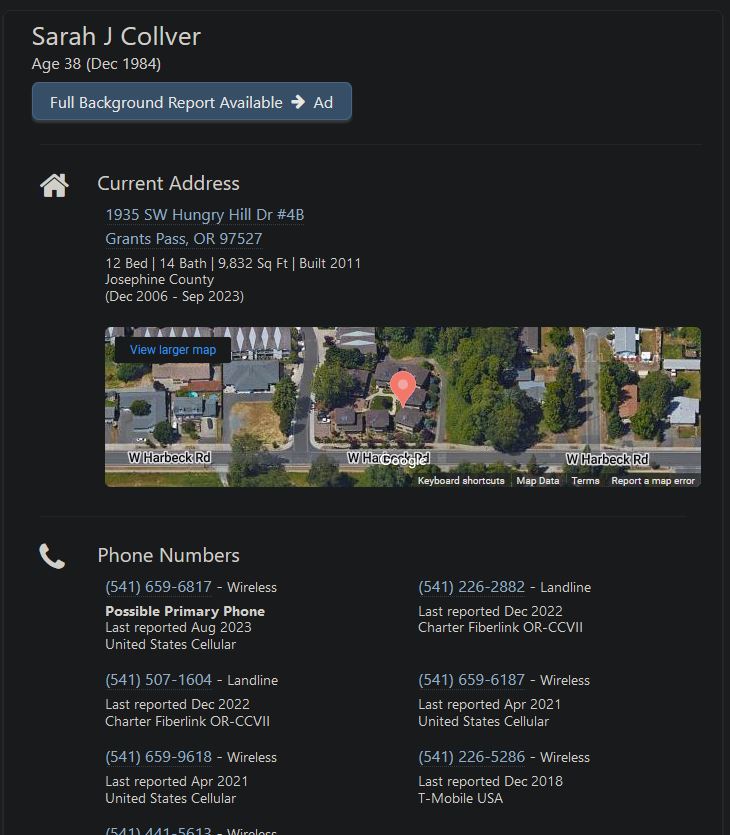
Task: Click the T-Mobile USA carrier text
Action: point(461,798)
